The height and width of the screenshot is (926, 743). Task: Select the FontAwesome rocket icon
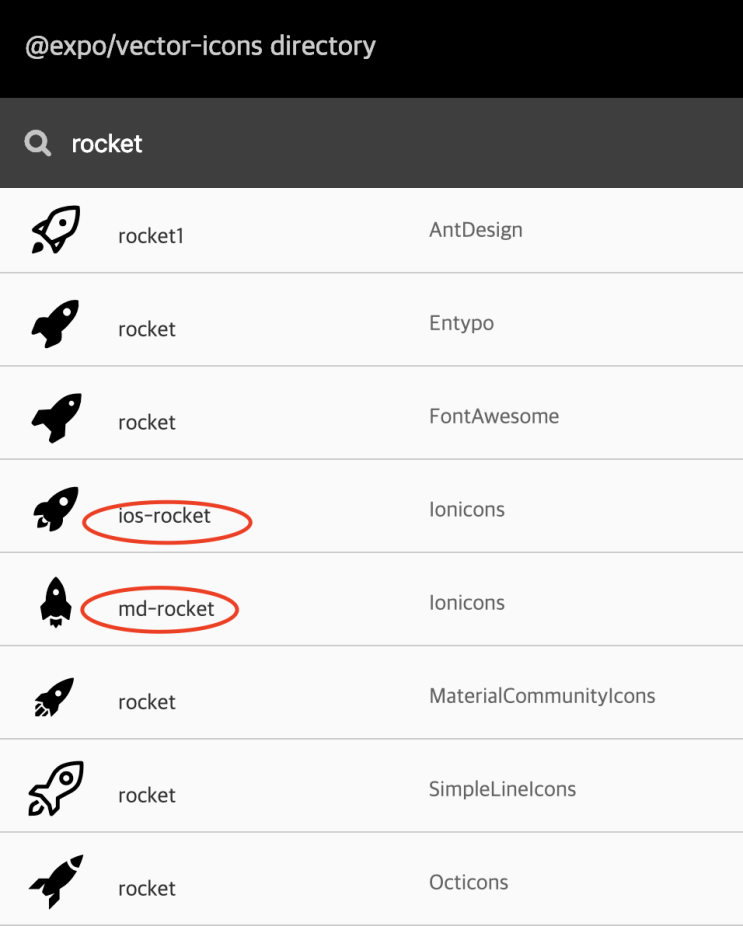click(57, 415)
